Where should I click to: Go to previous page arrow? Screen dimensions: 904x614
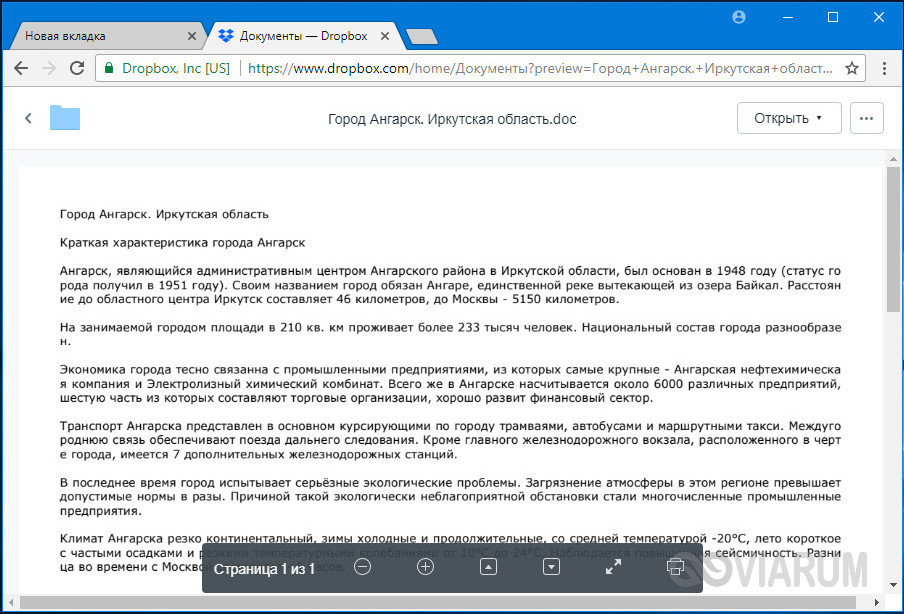(x=488, y=567)
